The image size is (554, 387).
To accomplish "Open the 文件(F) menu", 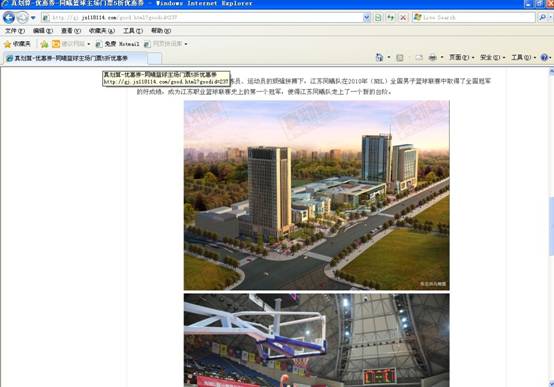I will click(x=15, y=31).
